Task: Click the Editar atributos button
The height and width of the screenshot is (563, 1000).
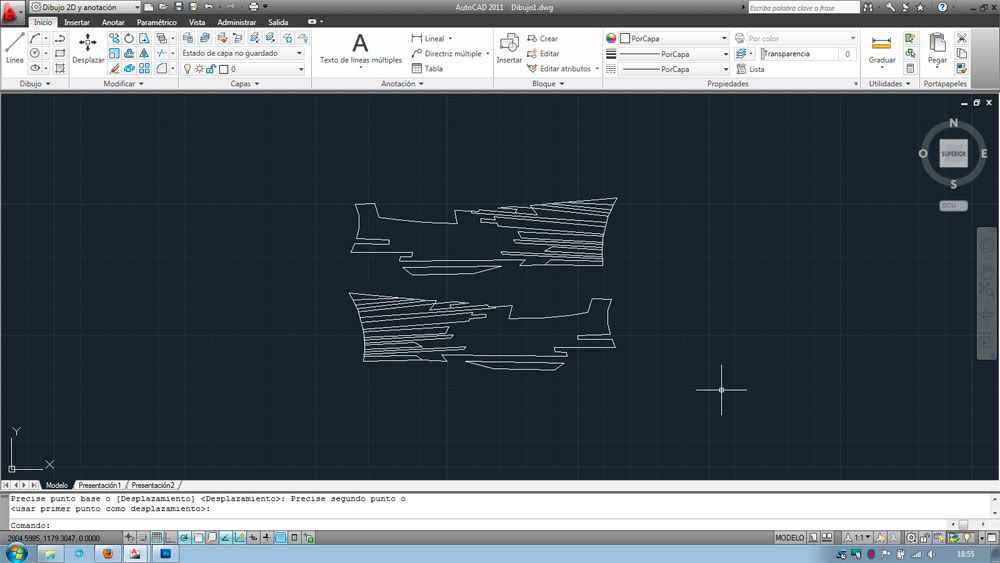Action: coord(562,68)
